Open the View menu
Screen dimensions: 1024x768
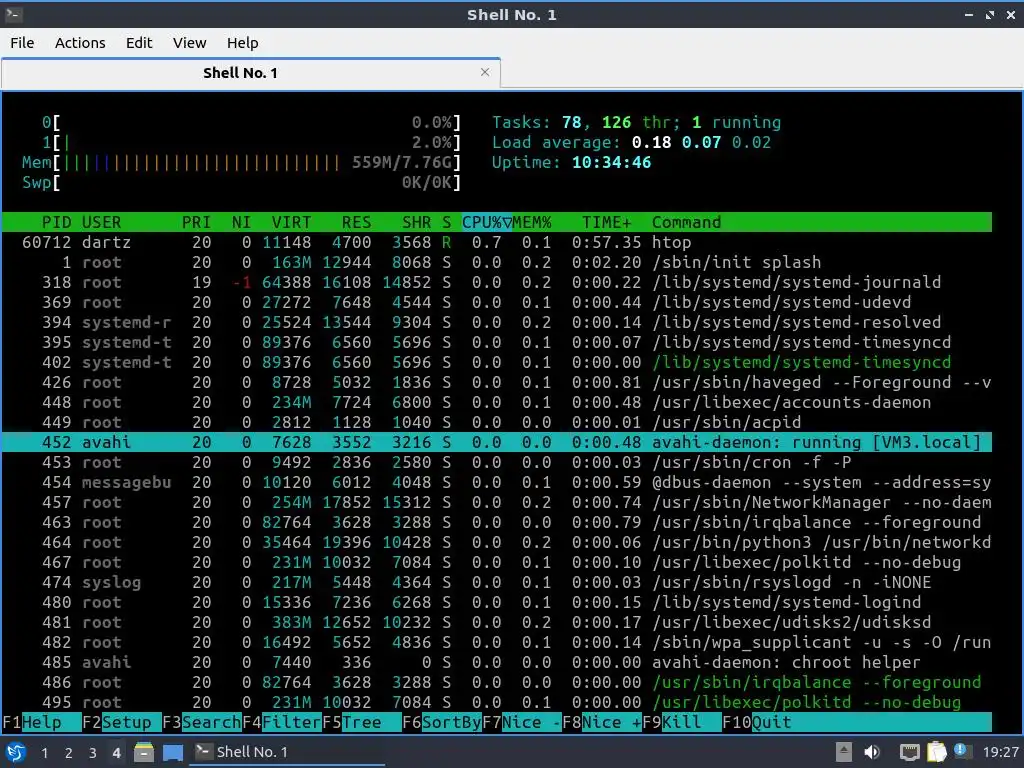click(189, 42)
